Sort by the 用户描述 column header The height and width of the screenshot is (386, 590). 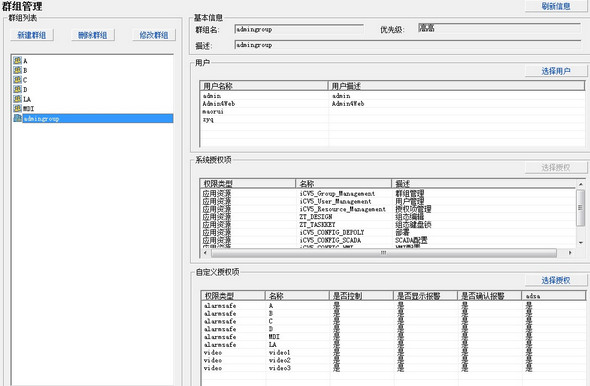(x=456, y=86)
